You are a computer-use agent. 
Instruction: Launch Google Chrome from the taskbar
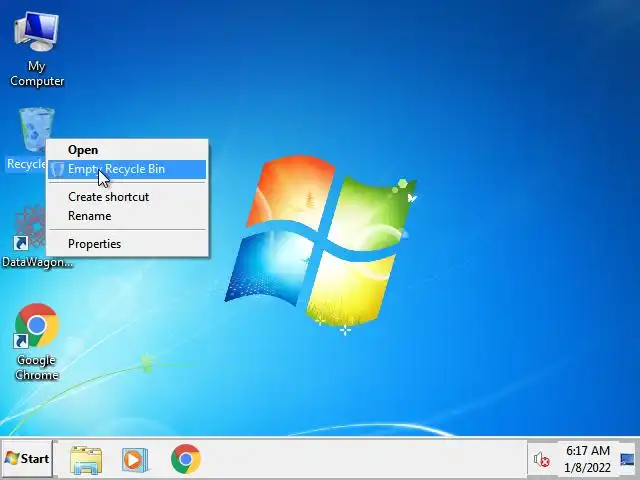point(186,459)
